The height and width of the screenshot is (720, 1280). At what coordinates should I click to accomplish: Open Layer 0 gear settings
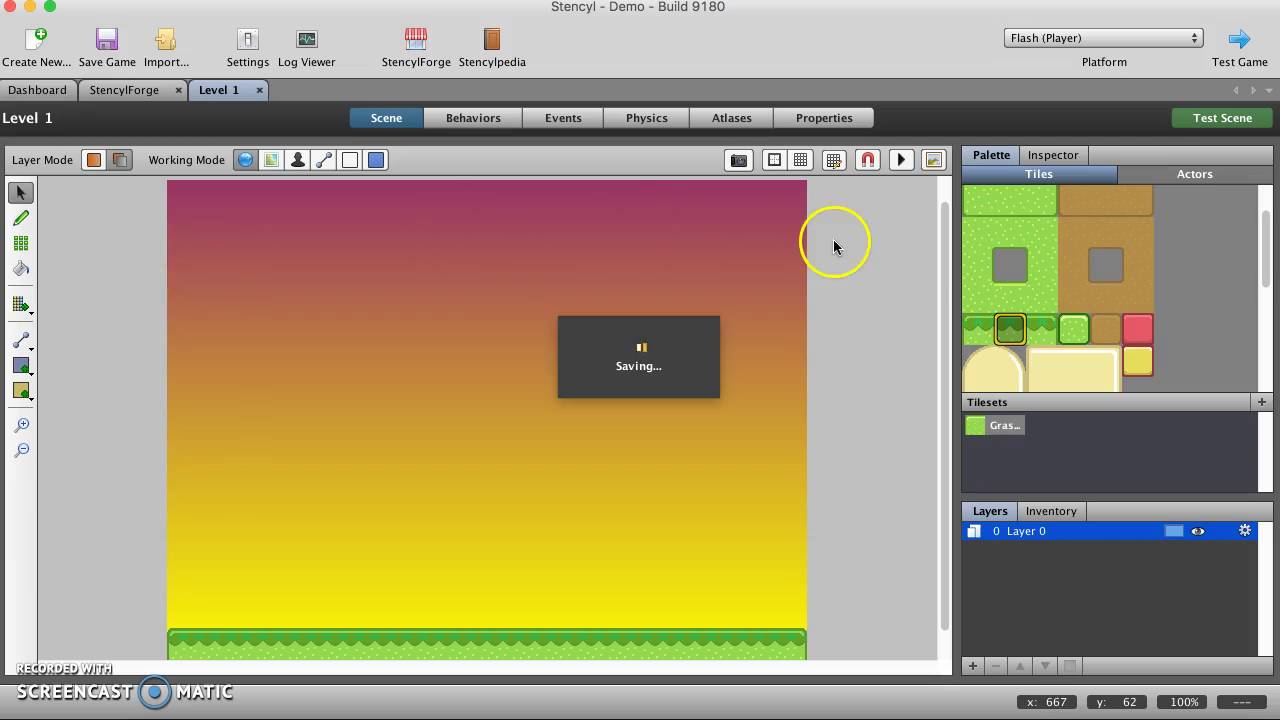(x=1245, y=531)
